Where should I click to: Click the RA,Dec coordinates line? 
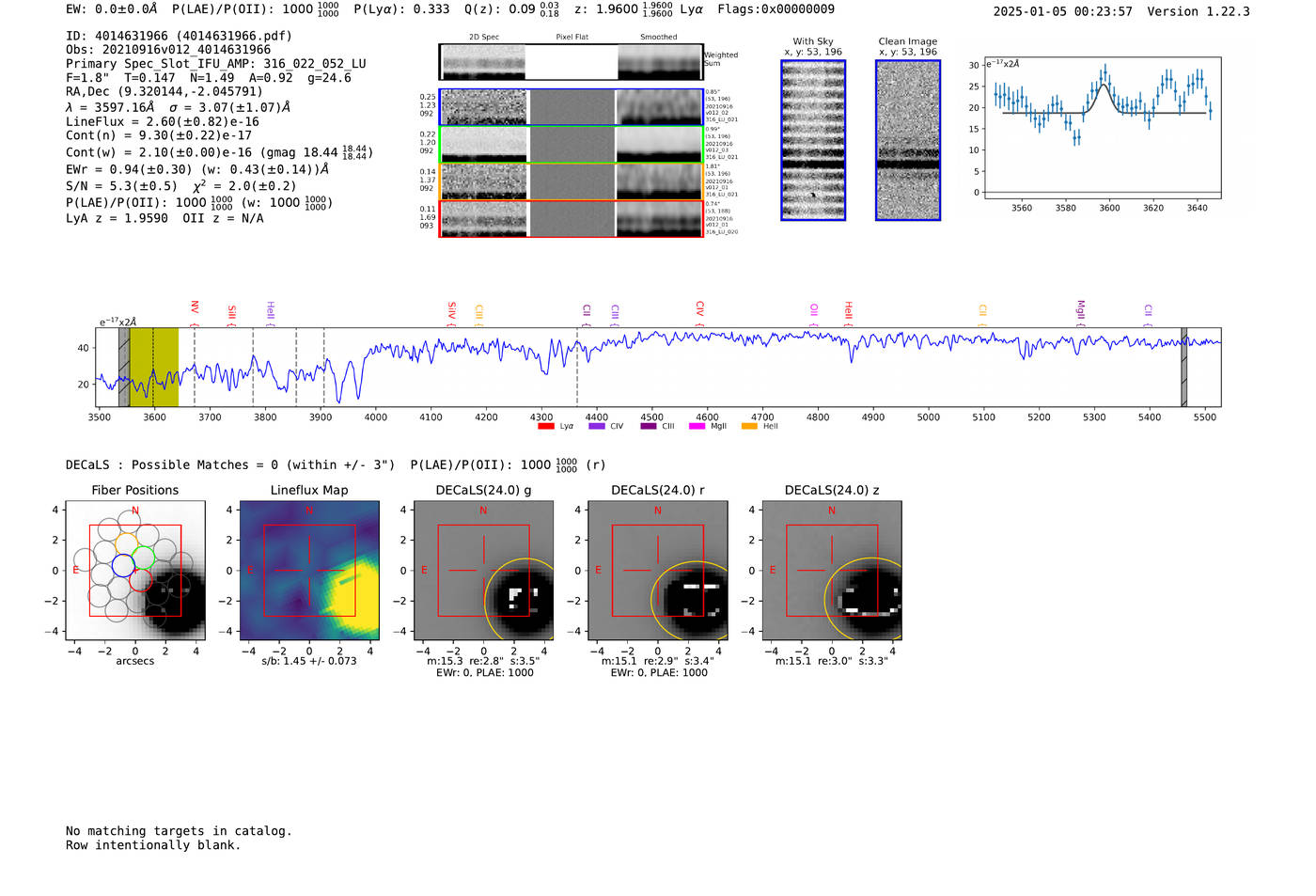point(164,92)
